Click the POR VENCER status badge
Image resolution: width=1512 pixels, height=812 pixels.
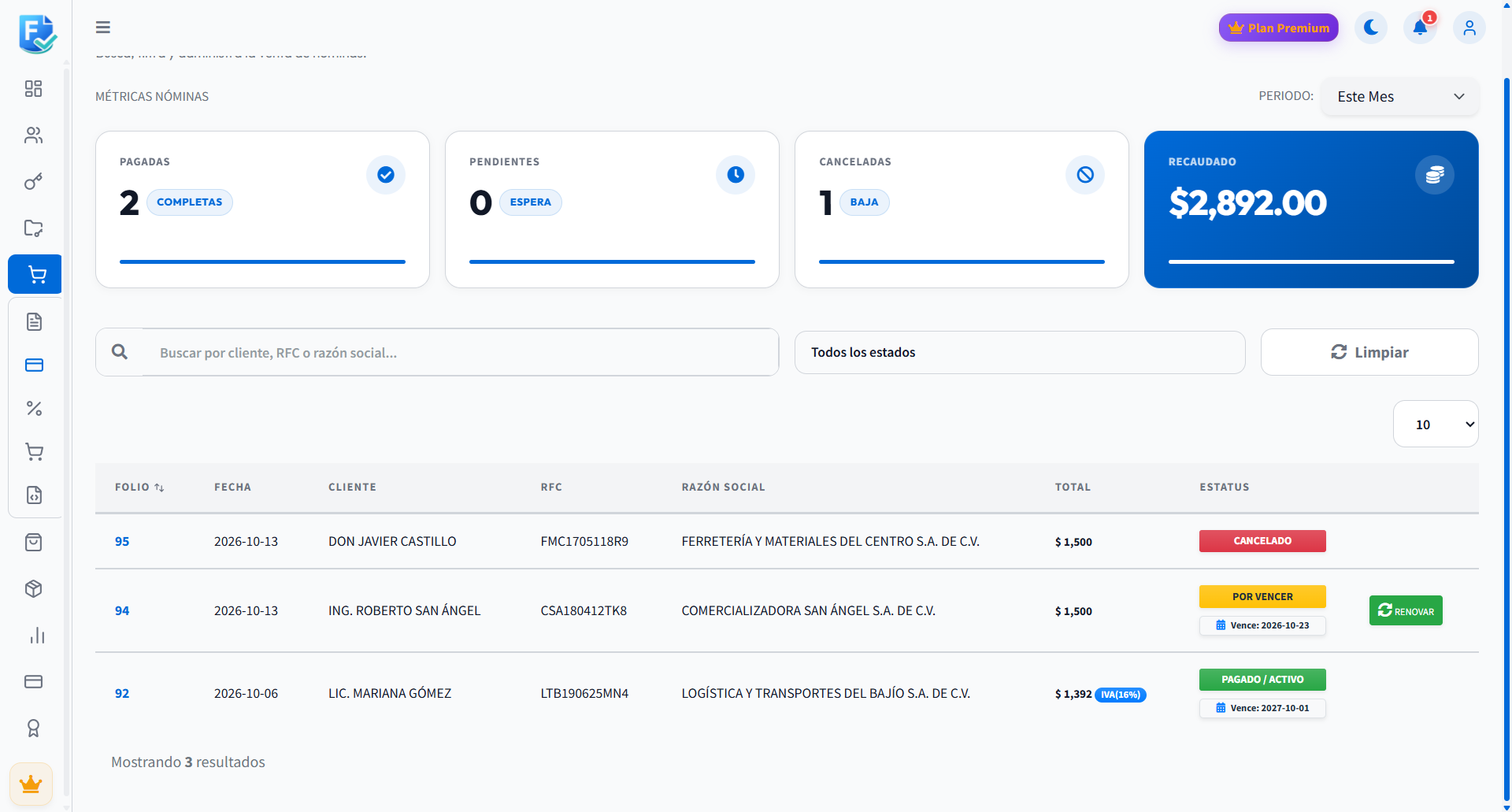pyautogui.click(x=1262, y=597)
